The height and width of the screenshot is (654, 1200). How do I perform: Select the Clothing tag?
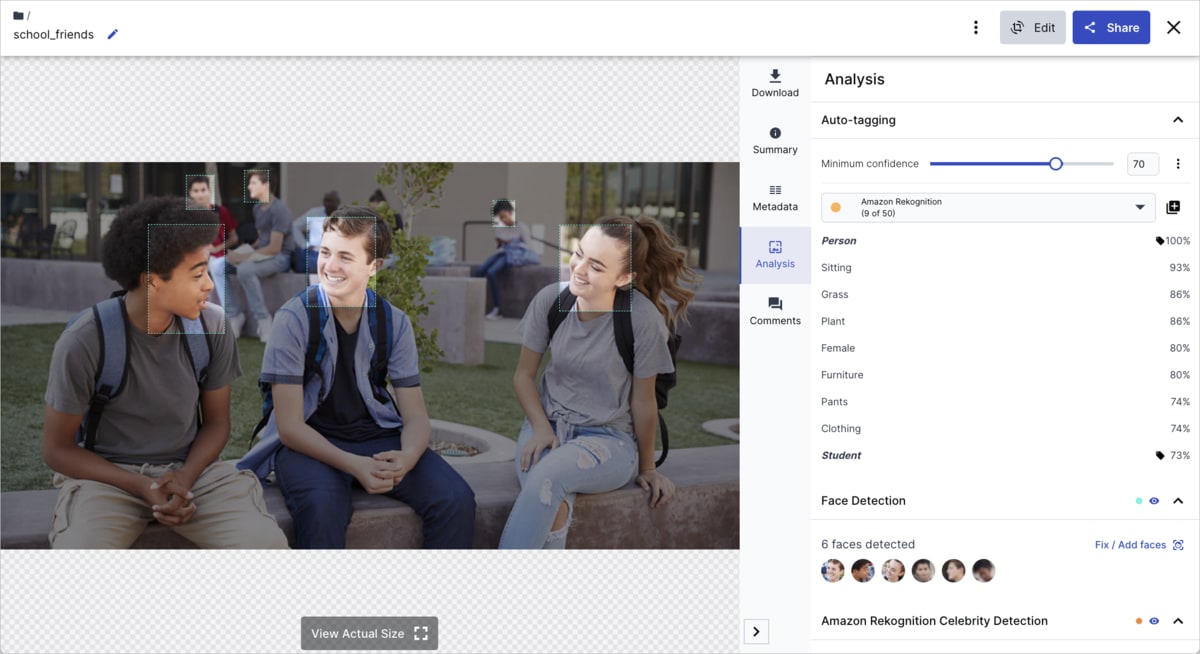pyautogui.click(x=1005, y=429)
